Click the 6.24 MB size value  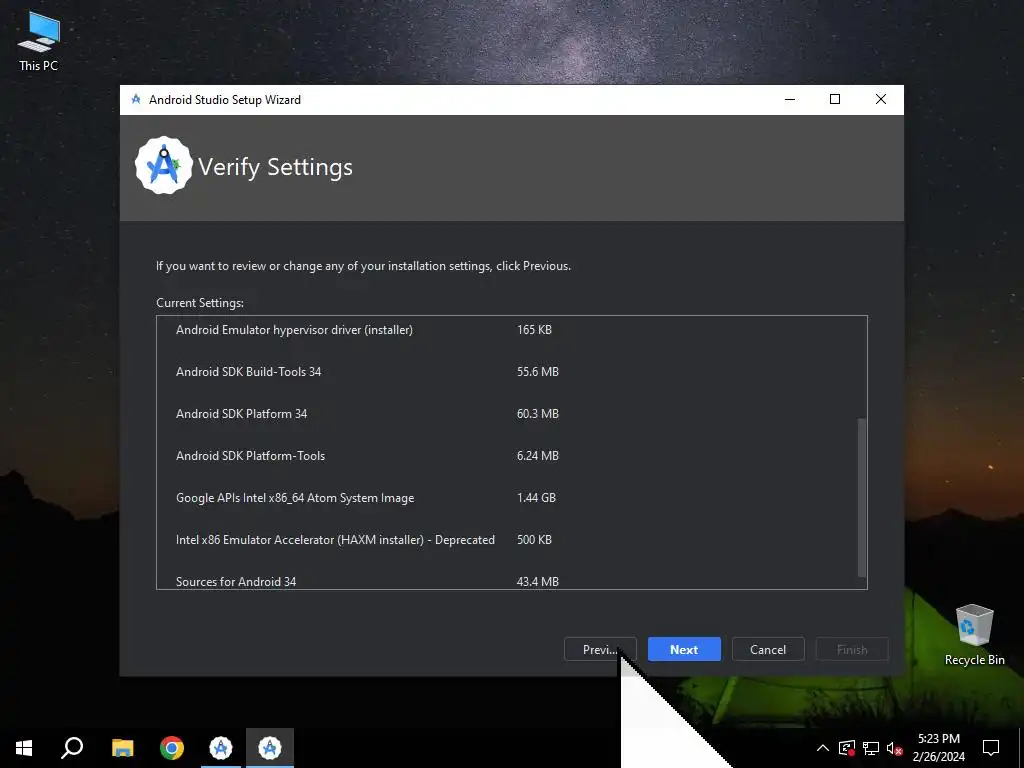537,456
